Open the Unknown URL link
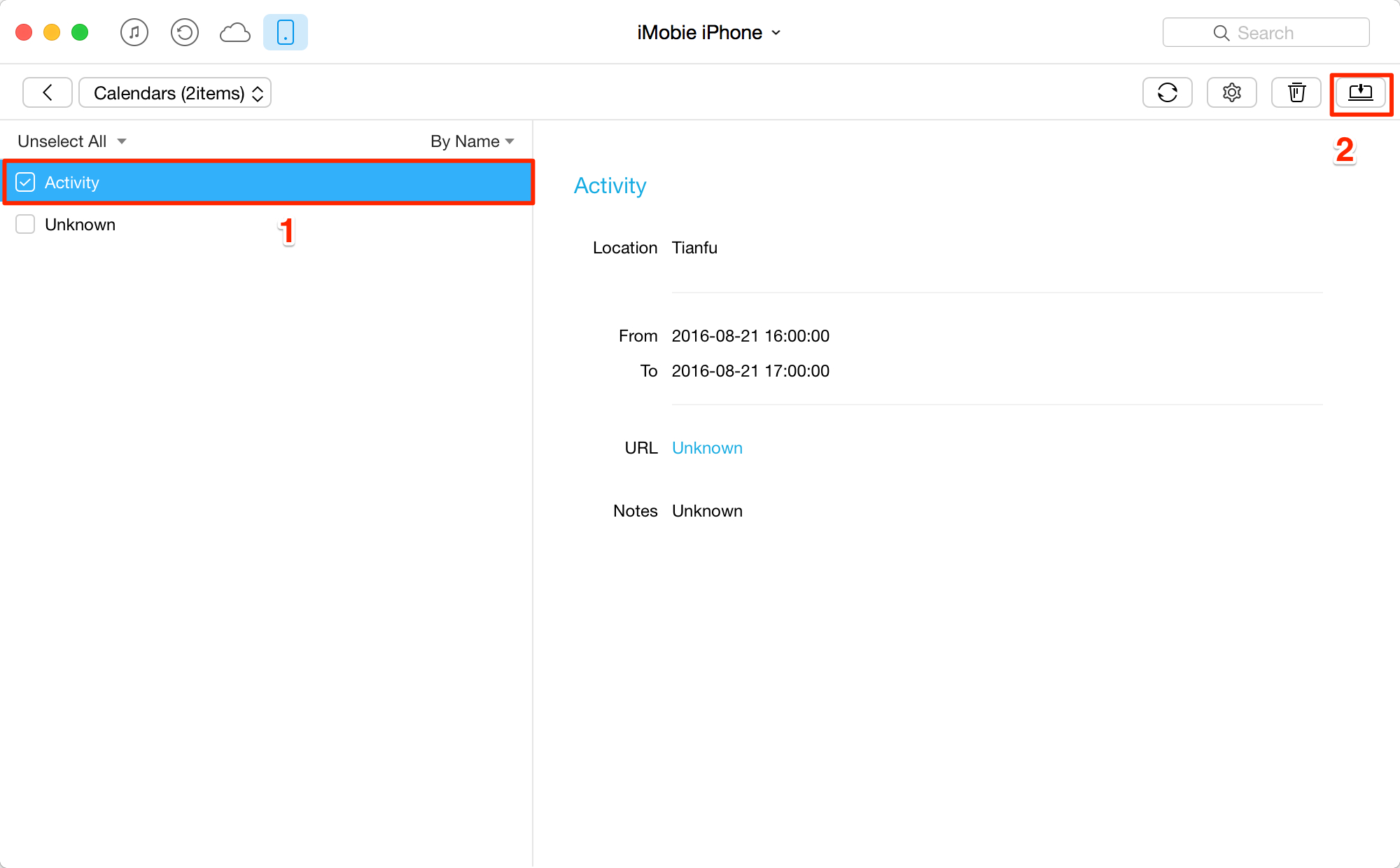Screen dimensions: 1400x868 (707, 447)
